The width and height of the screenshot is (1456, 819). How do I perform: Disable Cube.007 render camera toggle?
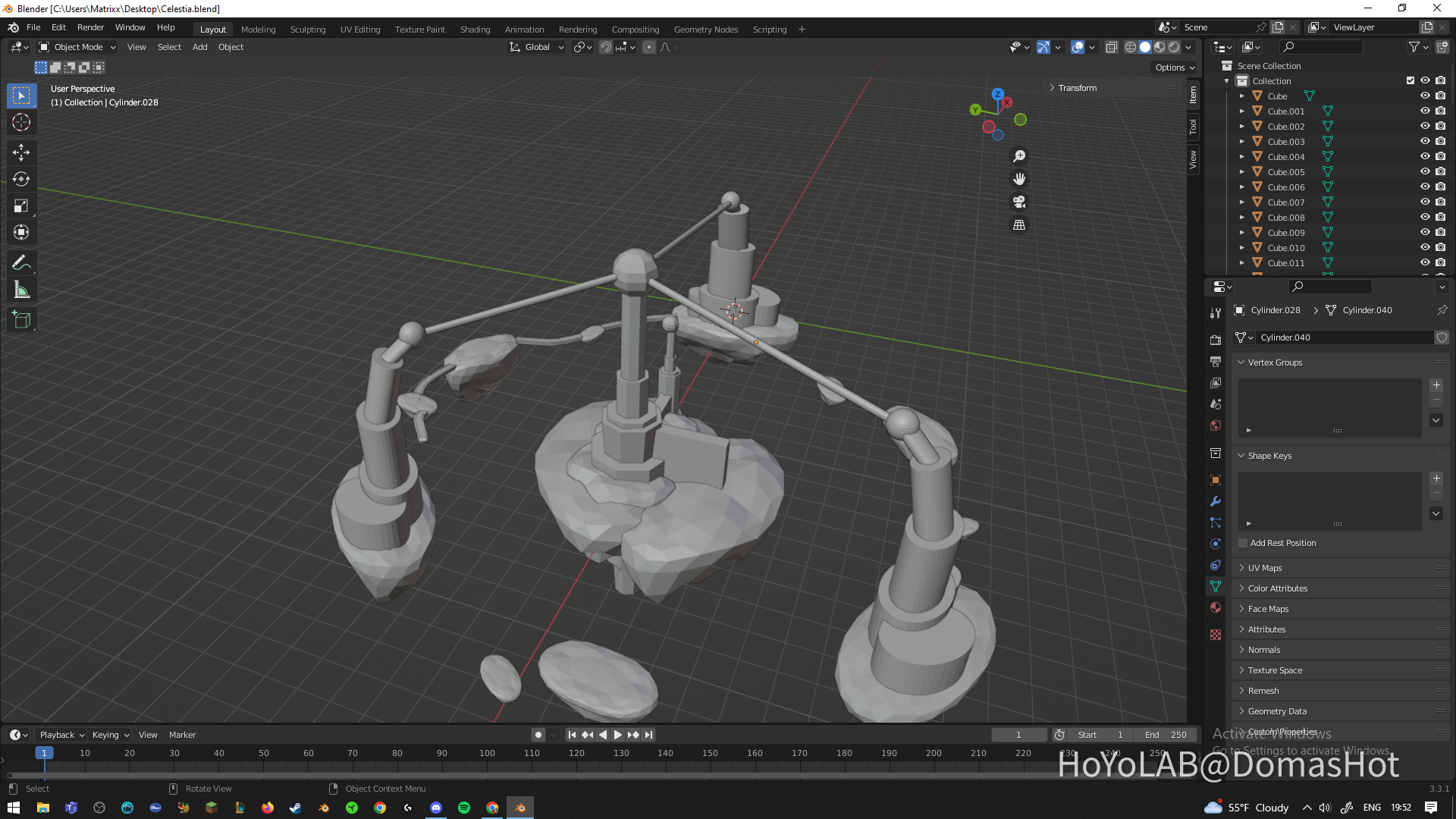(1440, 202)
